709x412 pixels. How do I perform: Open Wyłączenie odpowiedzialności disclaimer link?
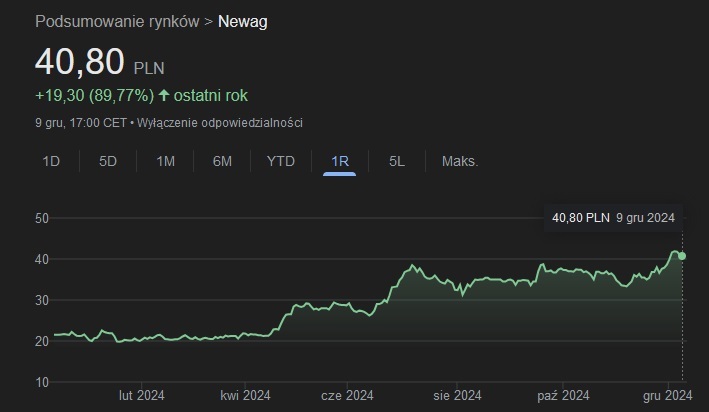220,123
